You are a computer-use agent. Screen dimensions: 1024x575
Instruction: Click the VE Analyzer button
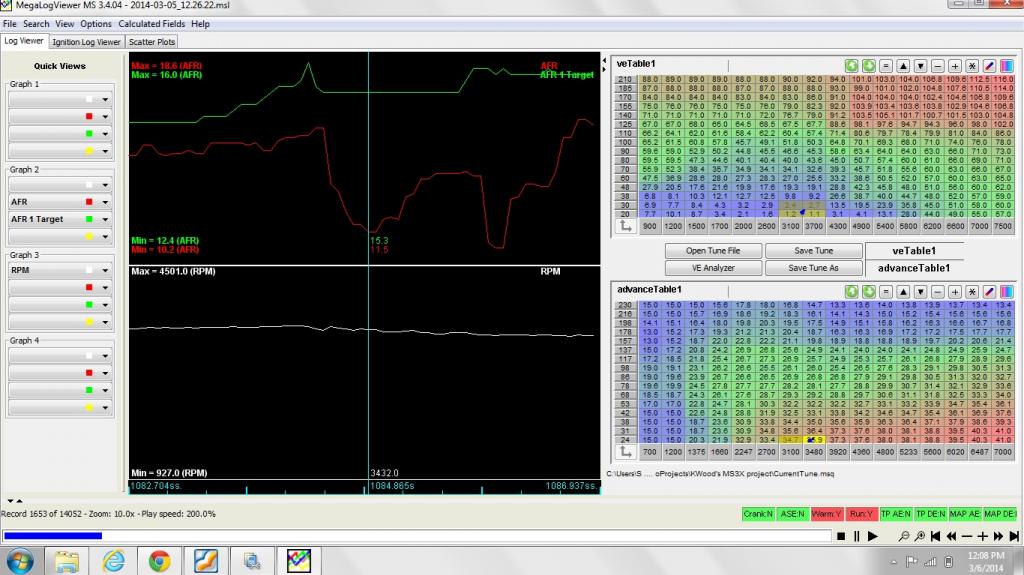pyautogui.click(x=713, y=268)
